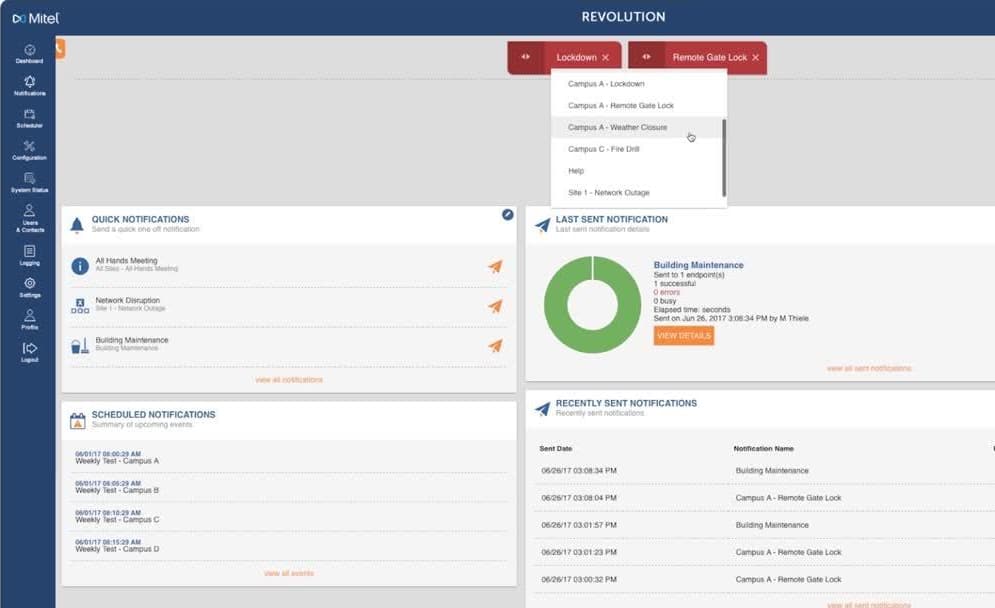Remove the Lockdown button with its X
Screen dimensions: 995x608
pos(605,58)
